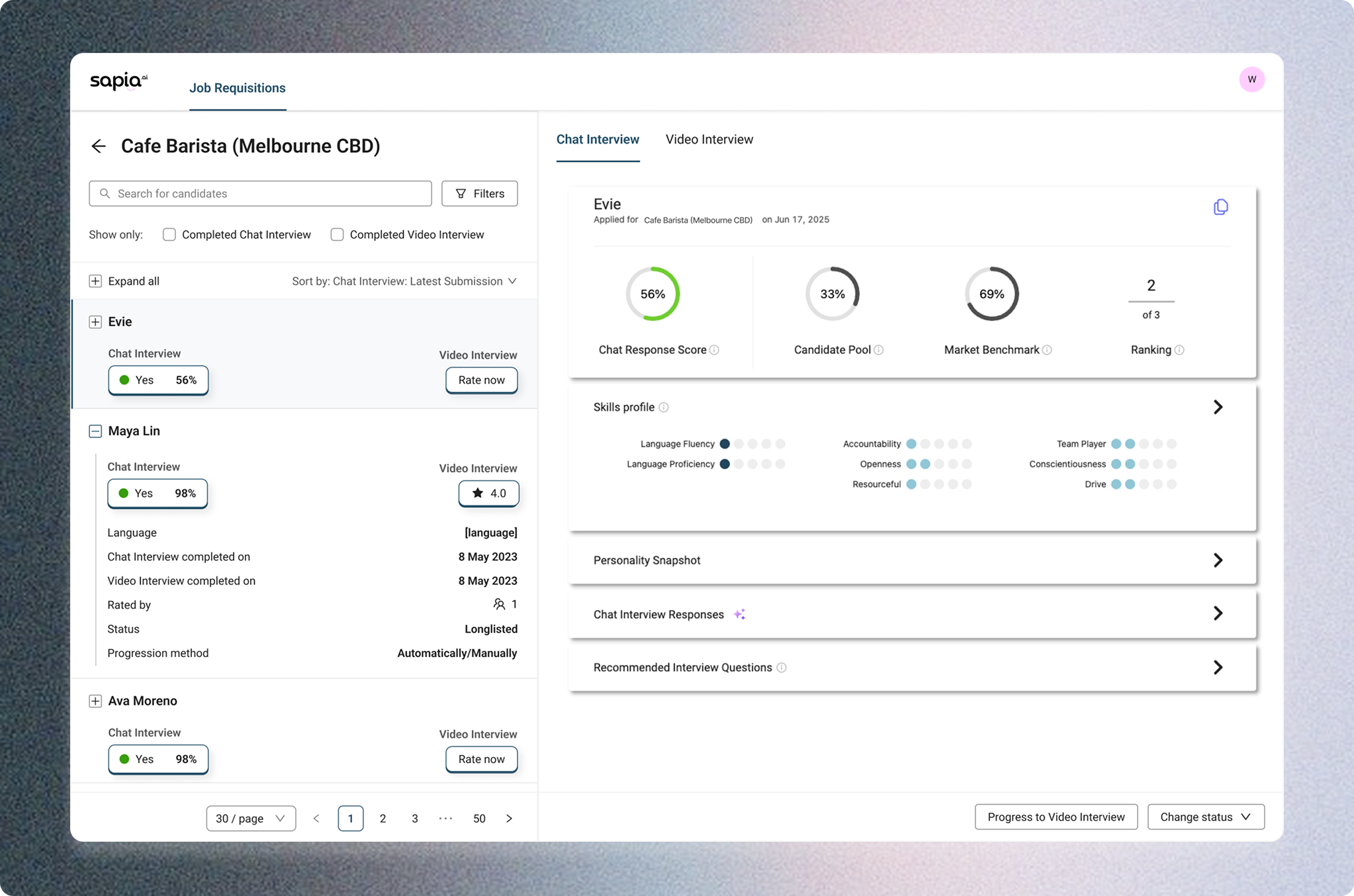This screenshot has height=896, width=1354.
Task: Click Progress to Video Interview button
Action: pos(1056,817)
